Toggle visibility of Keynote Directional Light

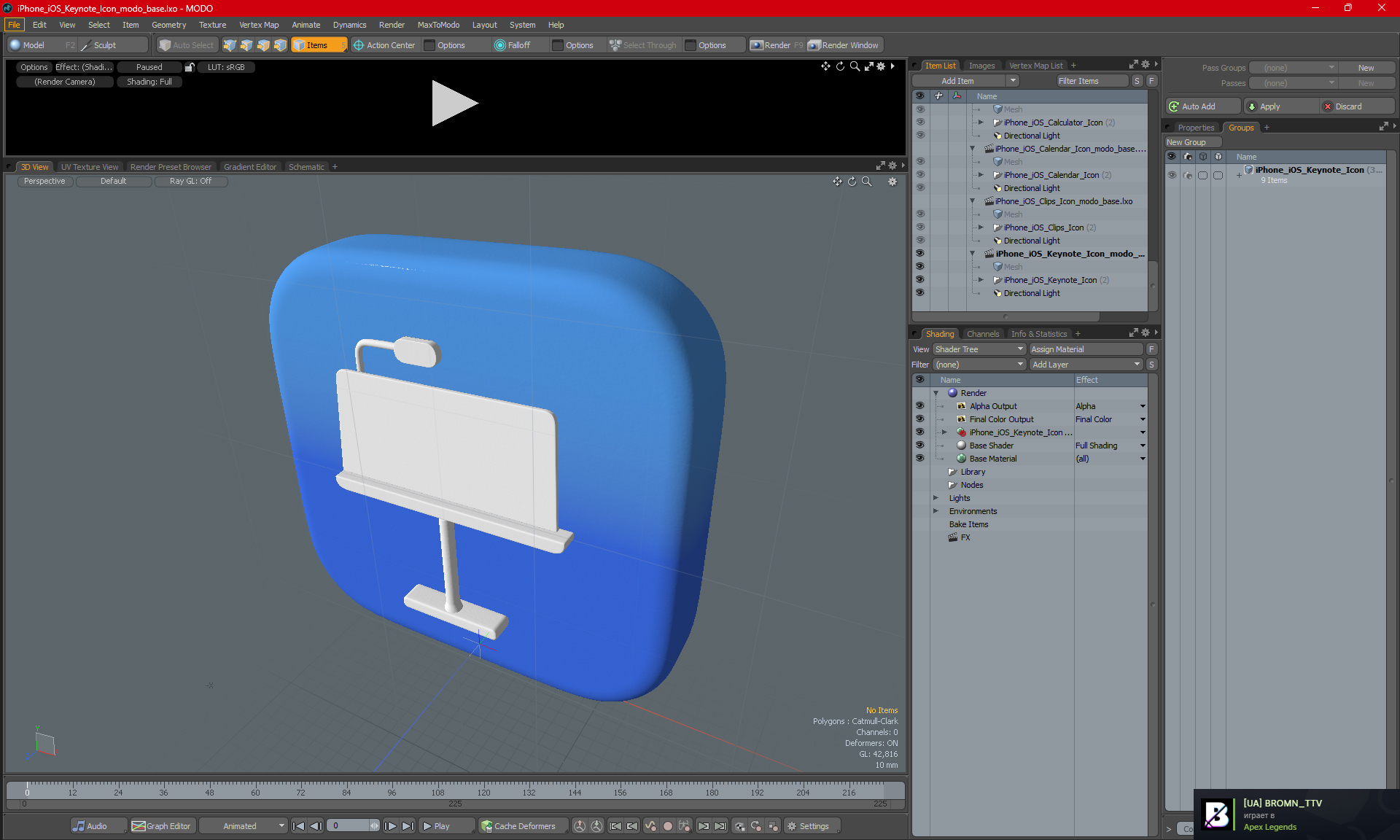pos(920,293)
